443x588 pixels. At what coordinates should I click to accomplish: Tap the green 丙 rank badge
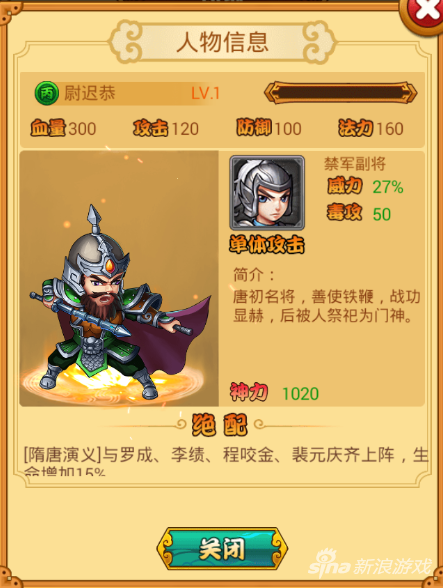[x=47, y=93]
